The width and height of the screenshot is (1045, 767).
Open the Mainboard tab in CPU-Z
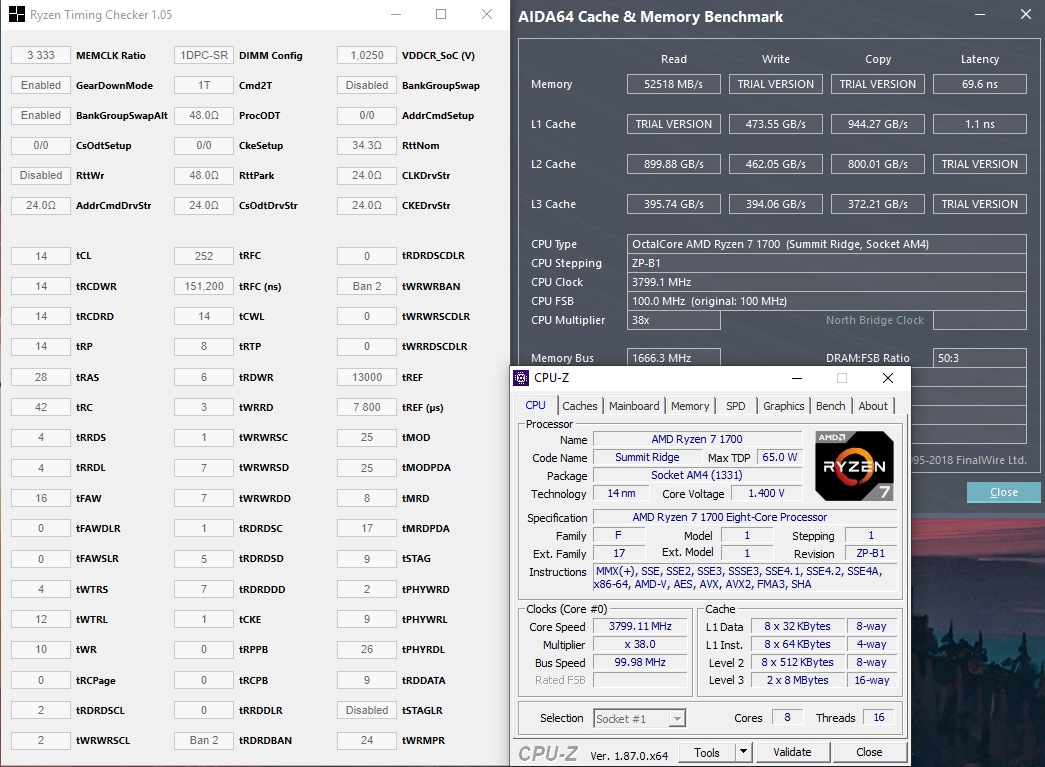pyautogui.click(x=634, y=406)
